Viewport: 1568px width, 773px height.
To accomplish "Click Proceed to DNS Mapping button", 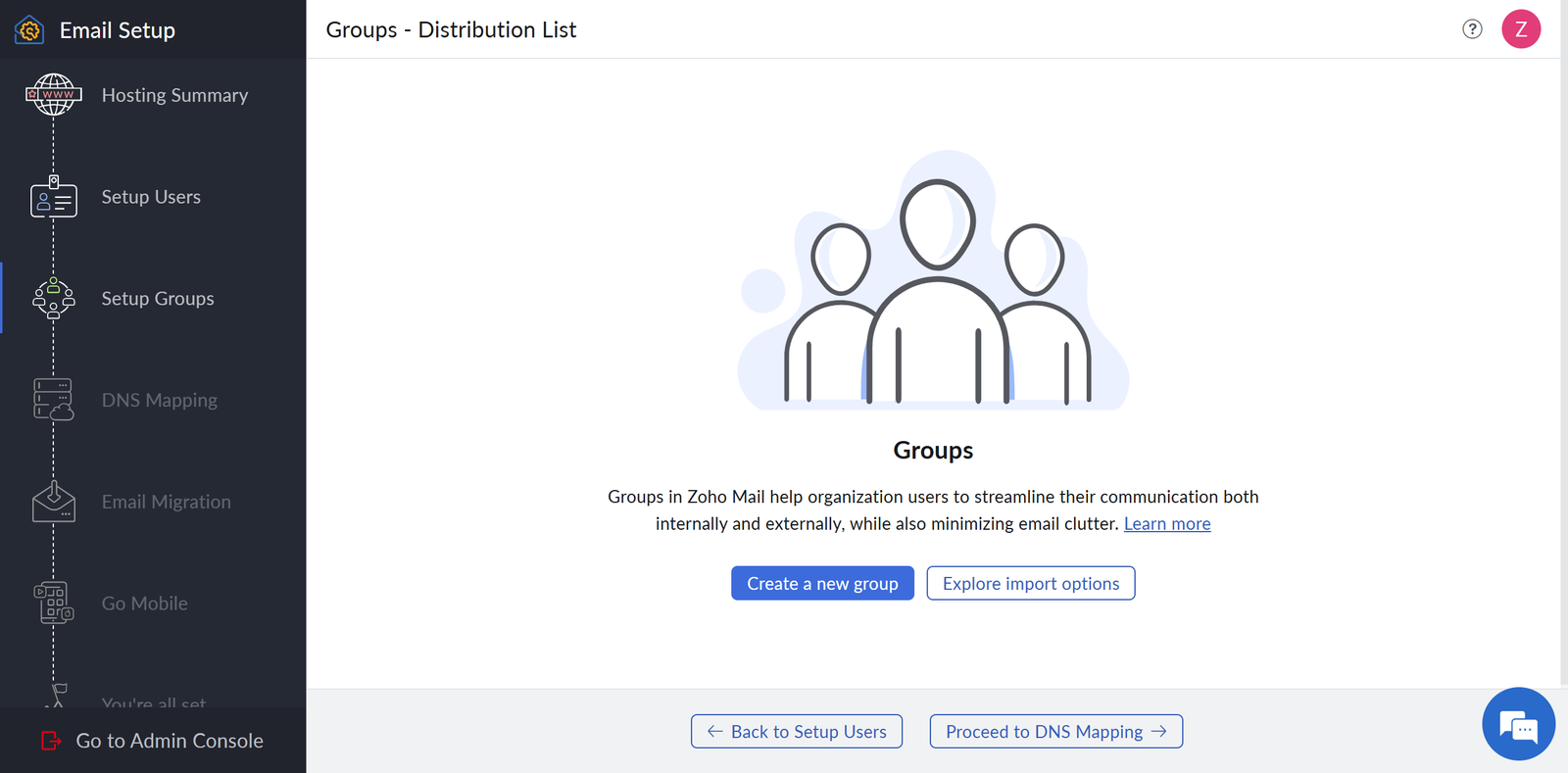I will pos(1056,732).
